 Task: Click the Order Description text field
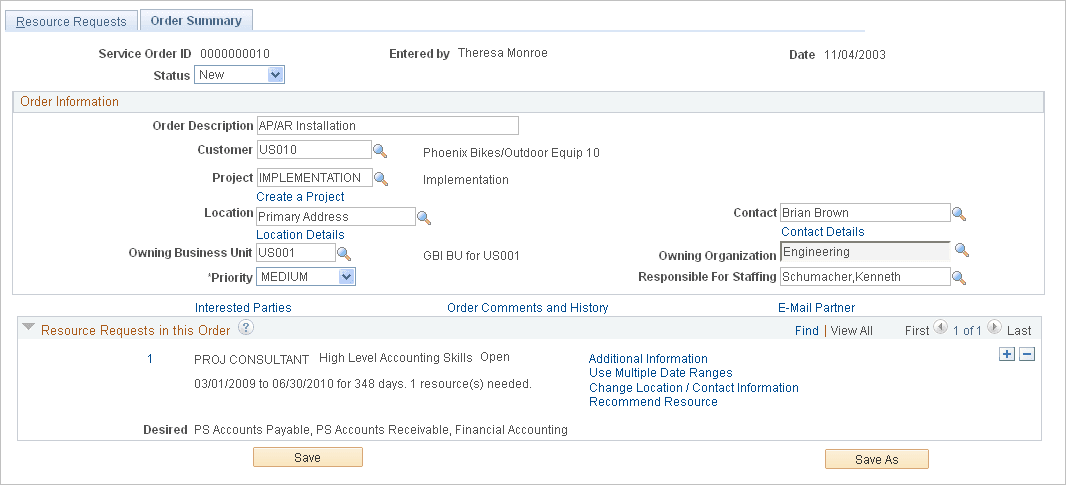point(387,126)
